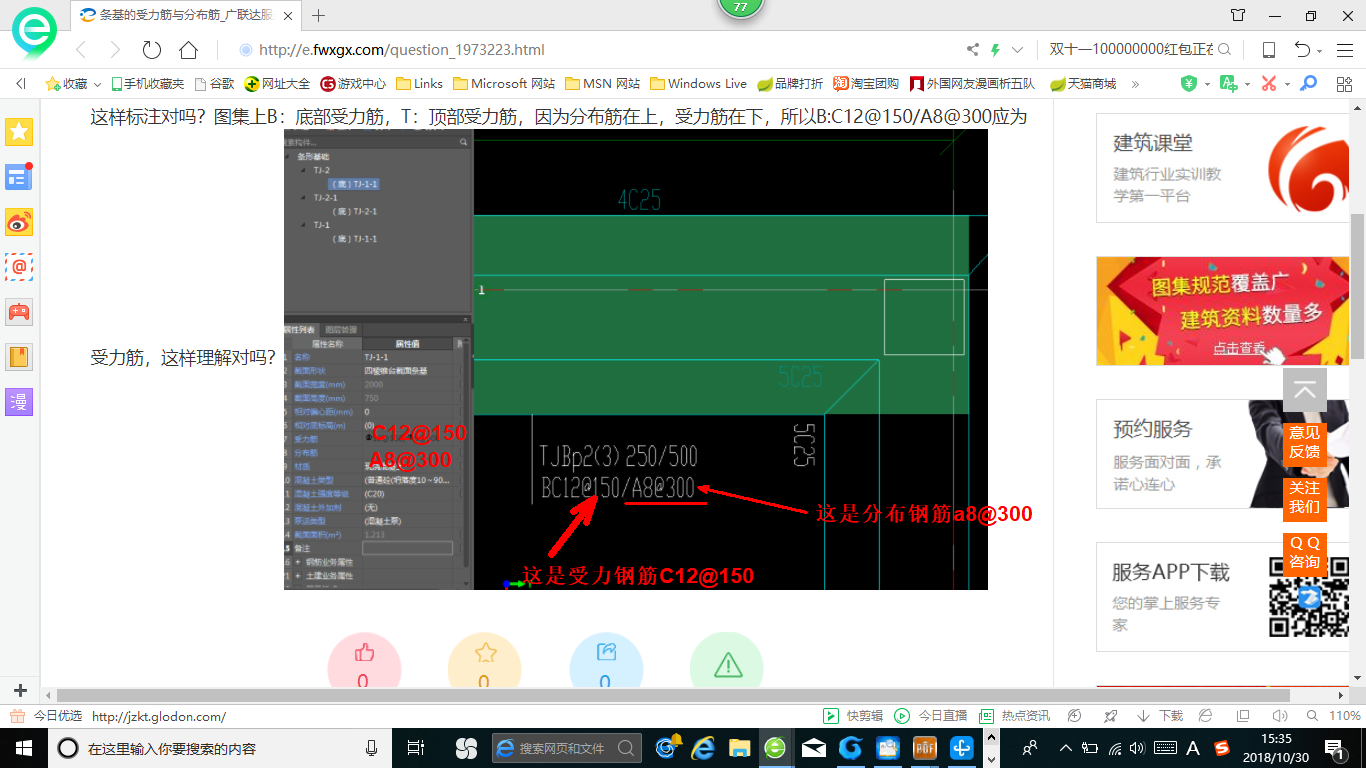Open the dropdown arrow beside the translate icon

pos(1246,85)
